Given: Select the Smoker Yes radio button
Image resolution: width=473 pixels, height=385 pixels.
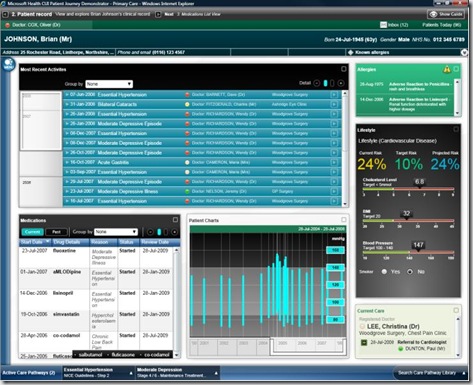Looking at the screenshot, I should click(384, 272).
